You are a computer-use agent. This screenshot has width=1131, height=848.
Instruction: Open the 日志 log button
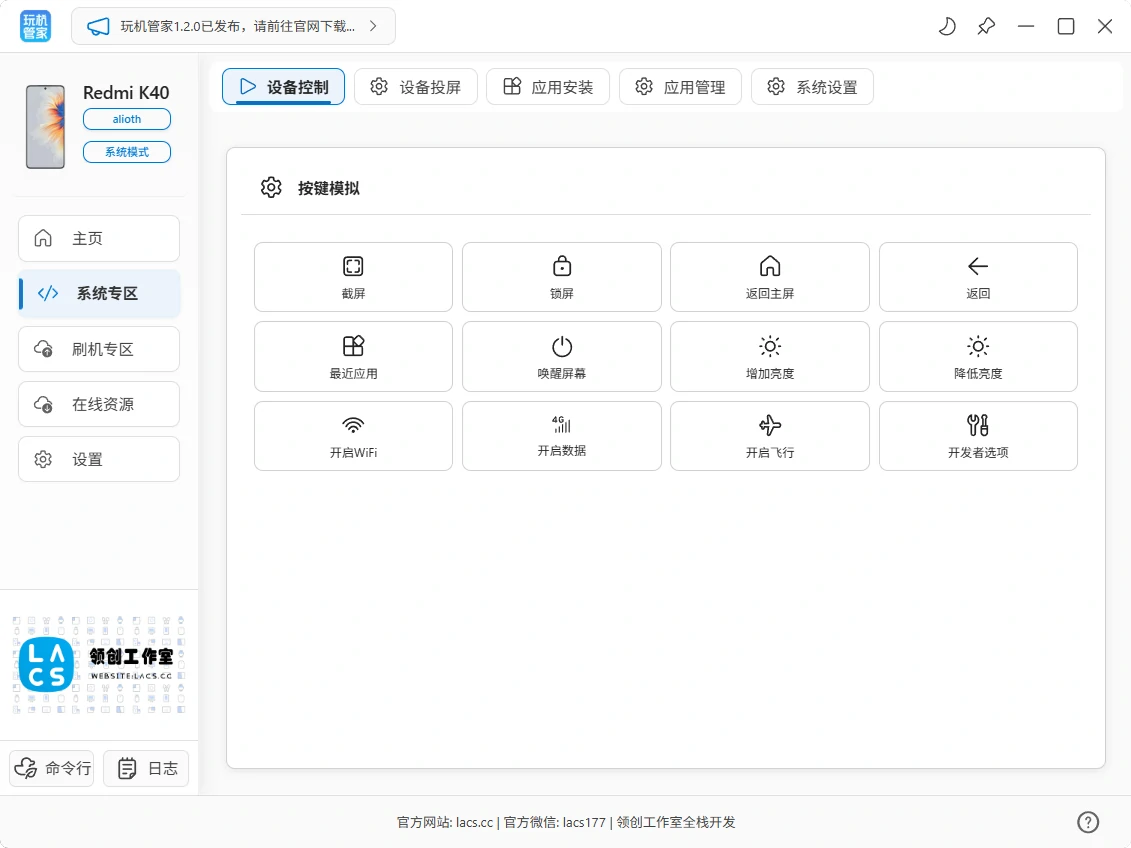coord(146,768)
